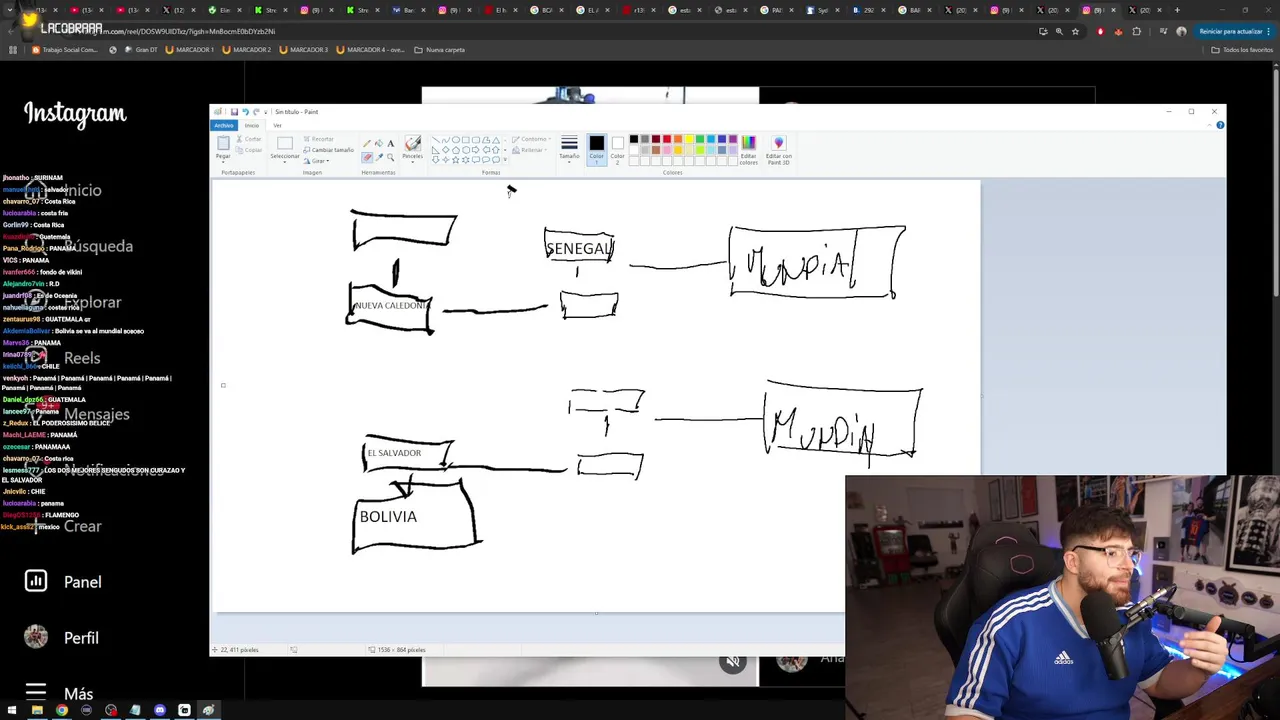Pick the green color swatch in palette
Screen dimensions: 1280x720
tap(700, 139)
